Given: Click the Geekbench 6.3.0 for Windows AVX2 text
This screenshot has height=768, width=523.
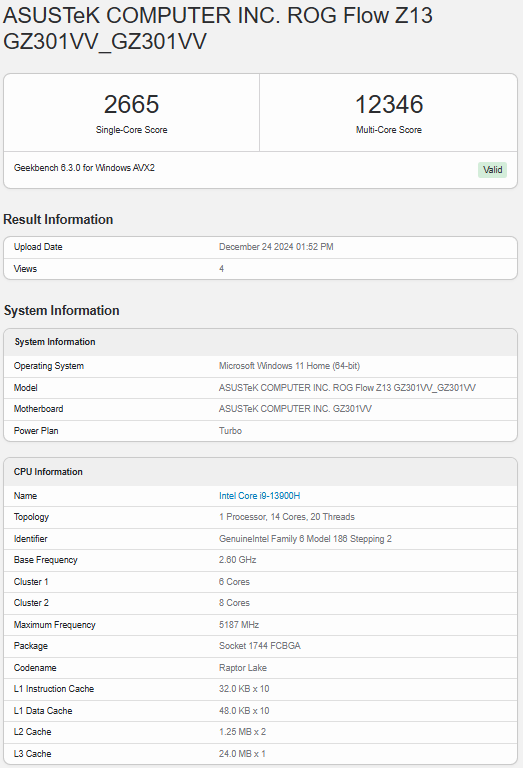Looking at the screenshot, I should click(84, 168).
